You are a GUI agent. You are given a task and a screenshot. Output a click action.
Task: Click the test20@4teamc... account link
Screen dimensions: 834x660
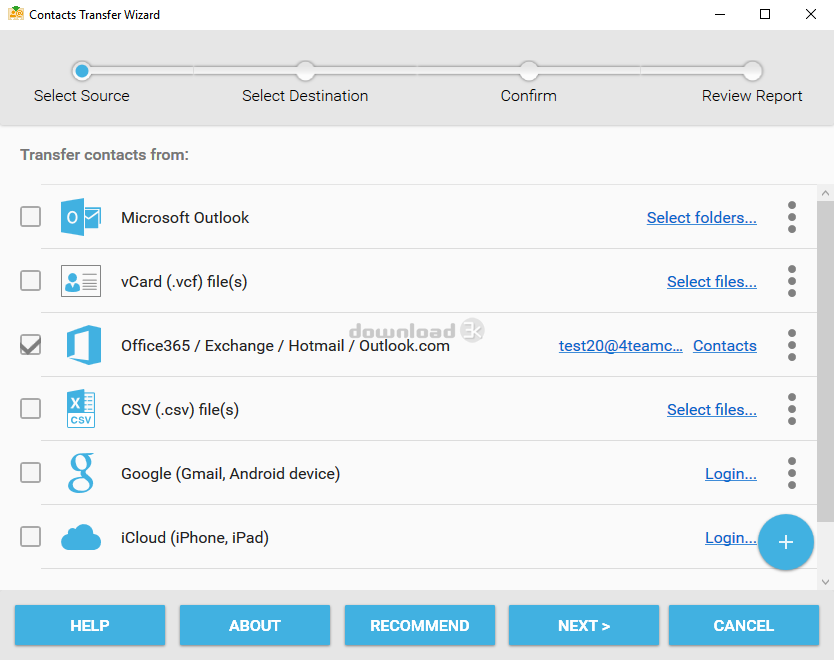coord(621,346)
